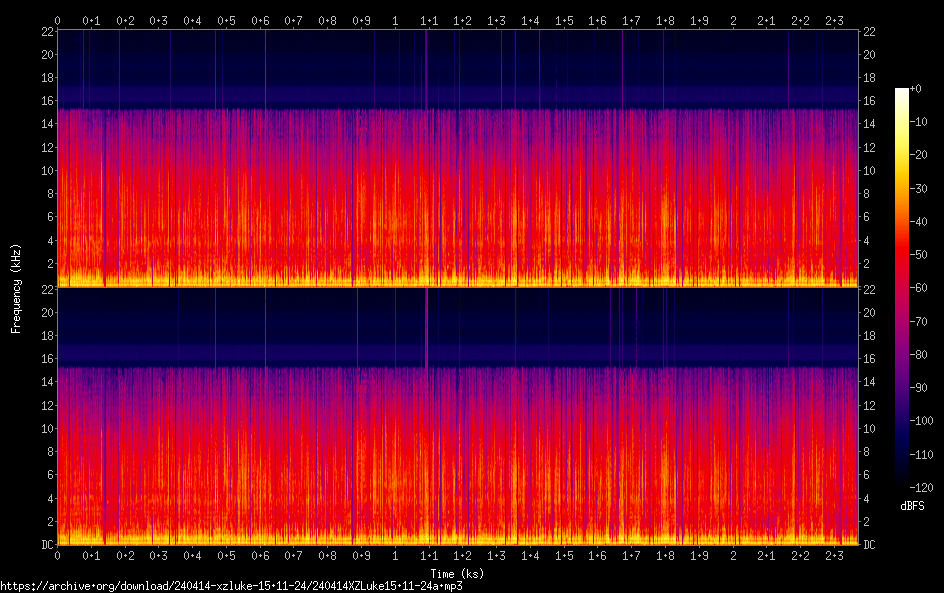944x593 pixels.
Task: Click the "DC" label on the left frequency axis
Action: [48, 544]
